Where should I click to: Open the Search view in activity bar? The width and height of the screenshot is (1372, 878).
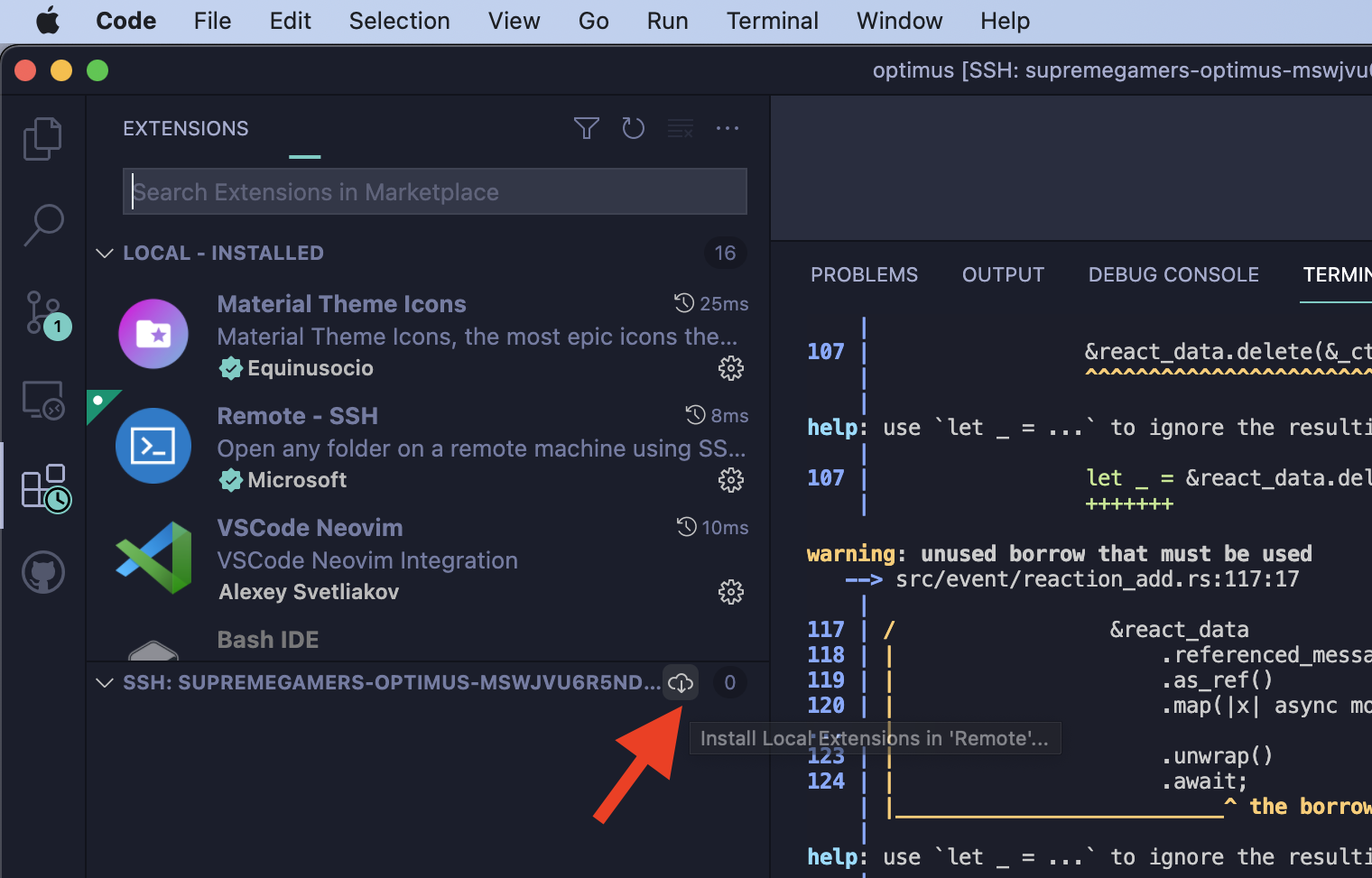[42, 225]
